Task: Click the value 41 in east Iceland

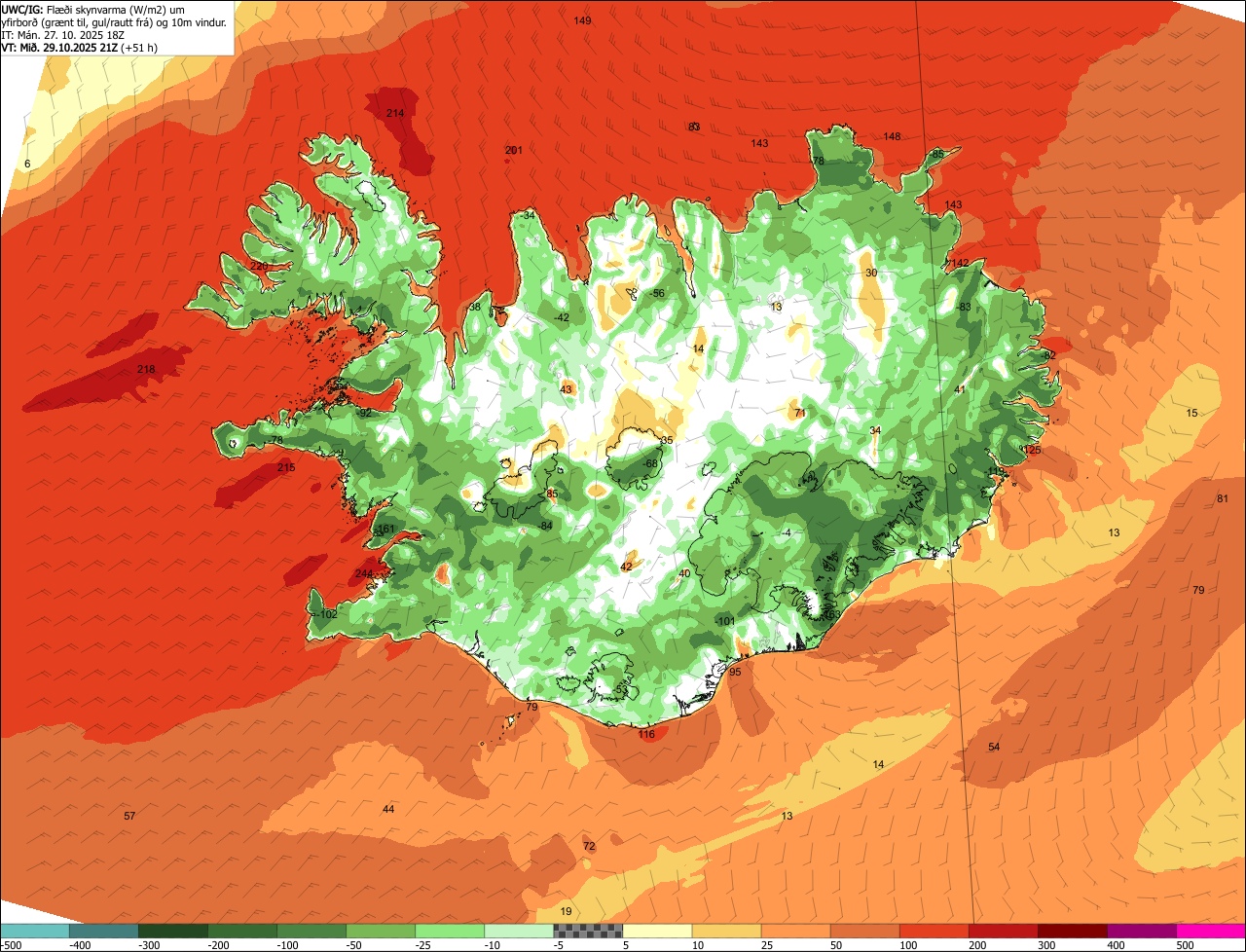Action: pos(960,389)
